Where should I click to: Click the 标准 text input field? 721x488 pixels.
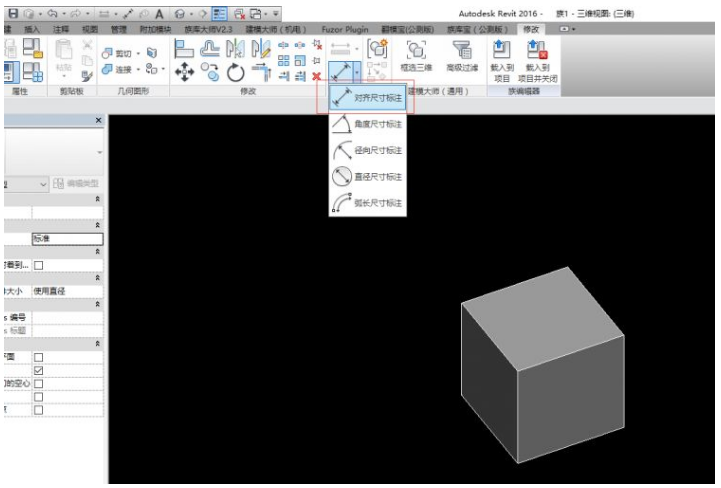pyautogui.click(x=66, y=239)
